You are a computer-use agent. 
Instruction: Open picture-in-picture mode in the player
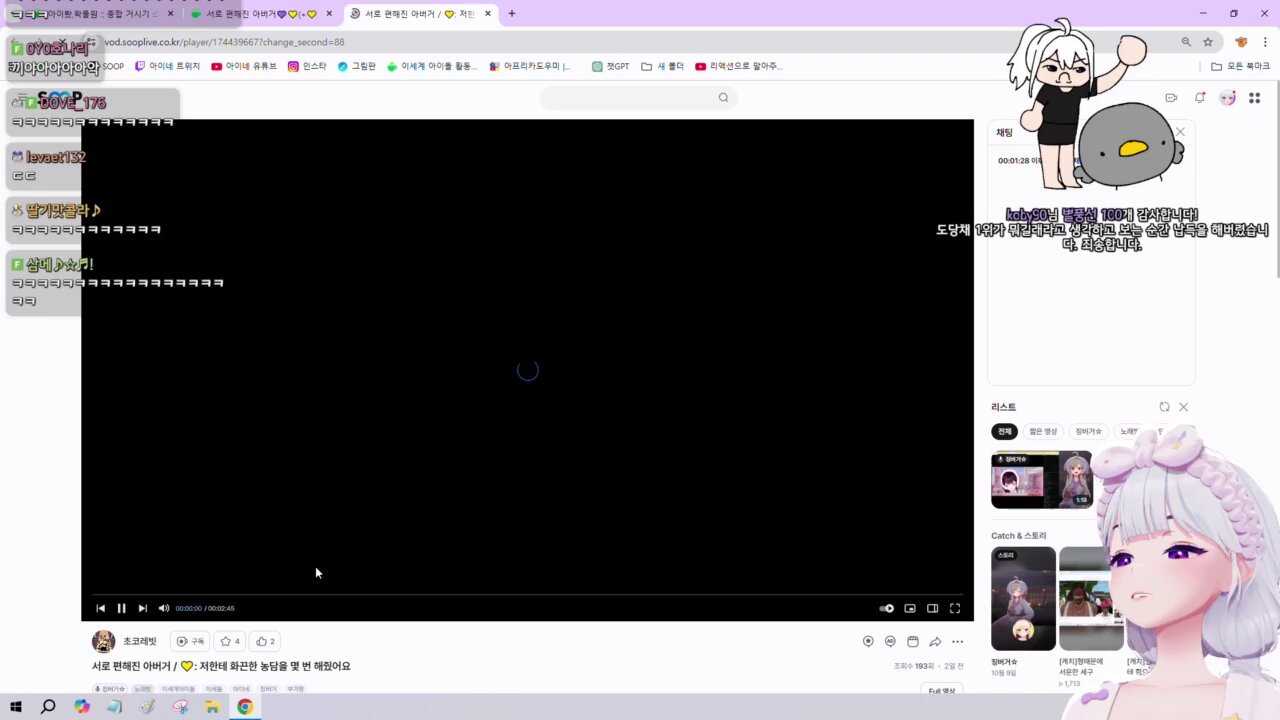point(910,608)
